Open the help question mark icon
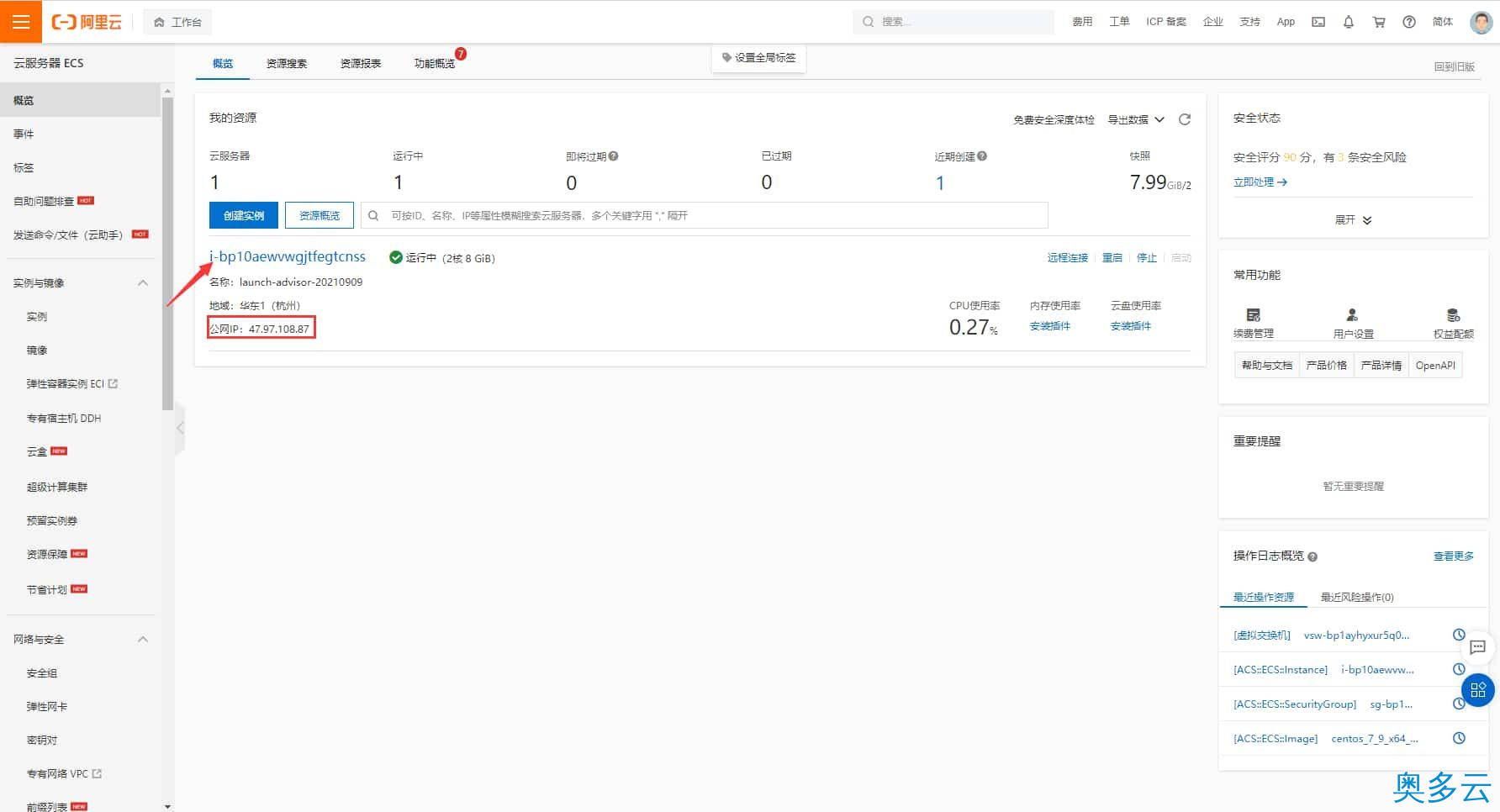The width and height of the screenshot is (1500, 812). (x=1409, y=22)
